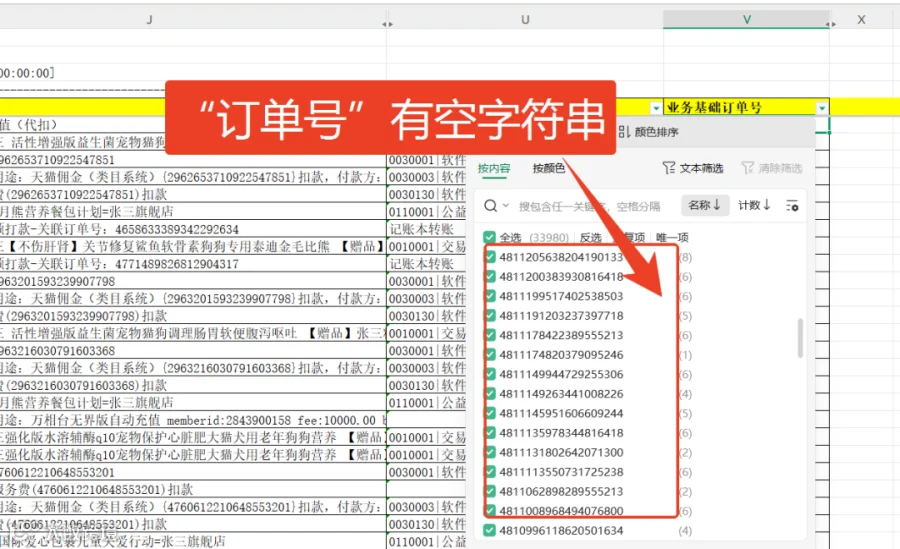
Task: Expand the search mode chevron beside magnifier
Action: tap(506, 205)
